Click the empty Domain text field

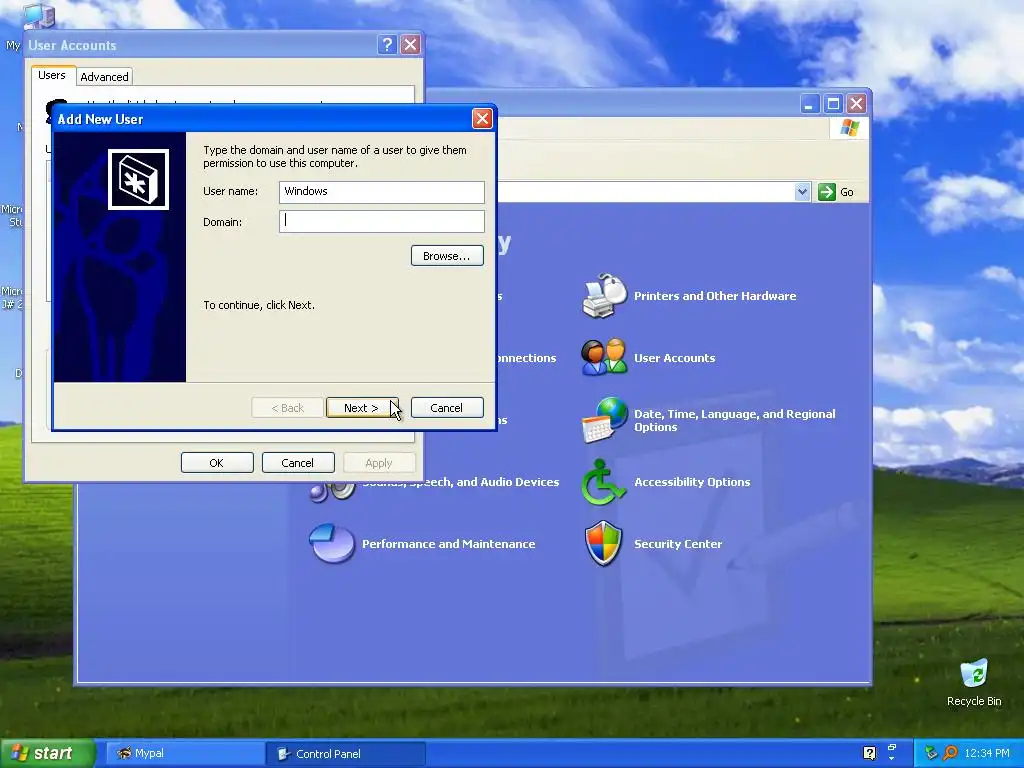click(381, 221)
